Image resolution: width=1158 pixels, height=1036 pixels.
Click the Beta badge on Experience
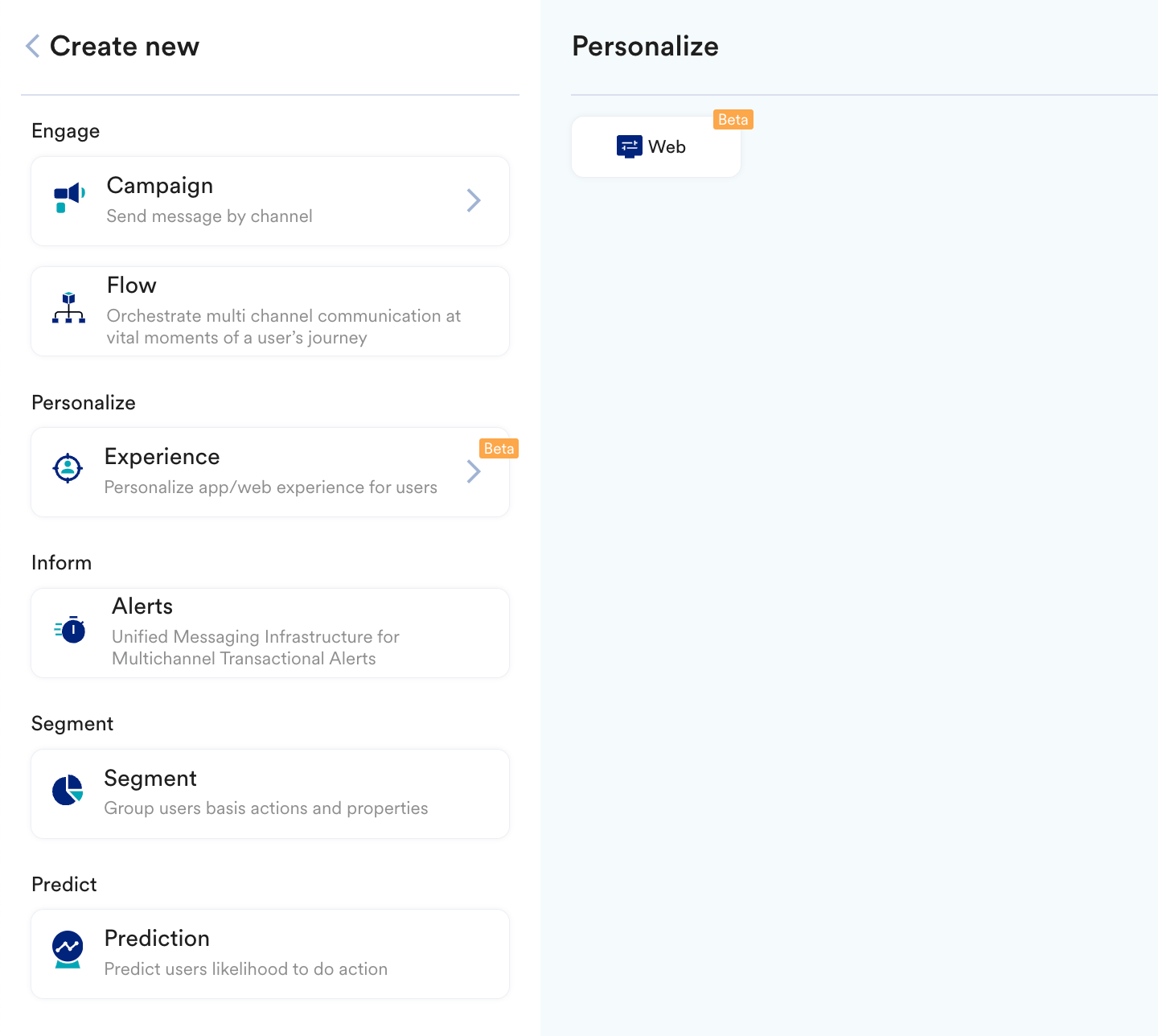pos(499,448)
